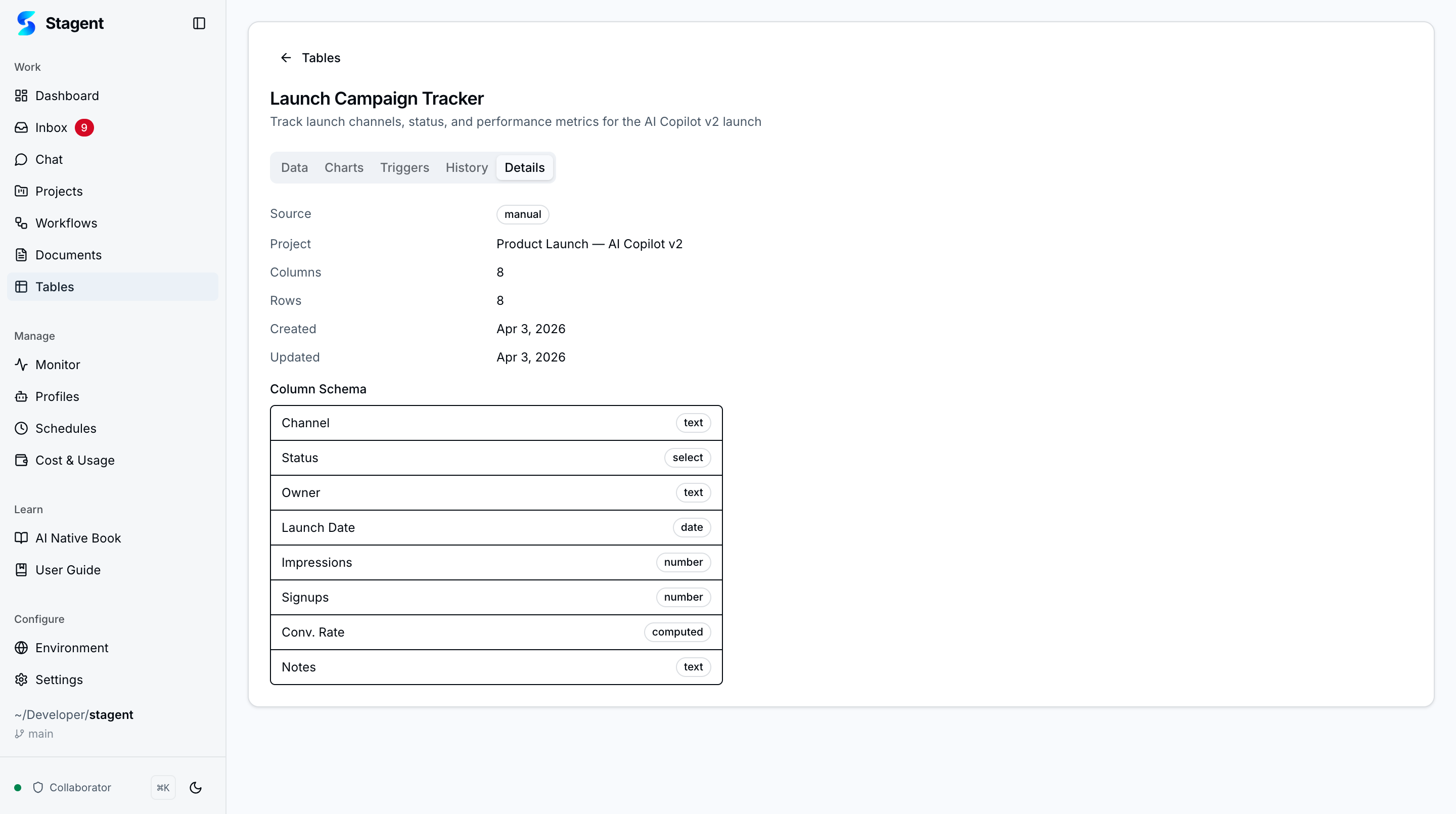Switch to the Data tab
This screenshot has height=814, width=1456.
294,167
